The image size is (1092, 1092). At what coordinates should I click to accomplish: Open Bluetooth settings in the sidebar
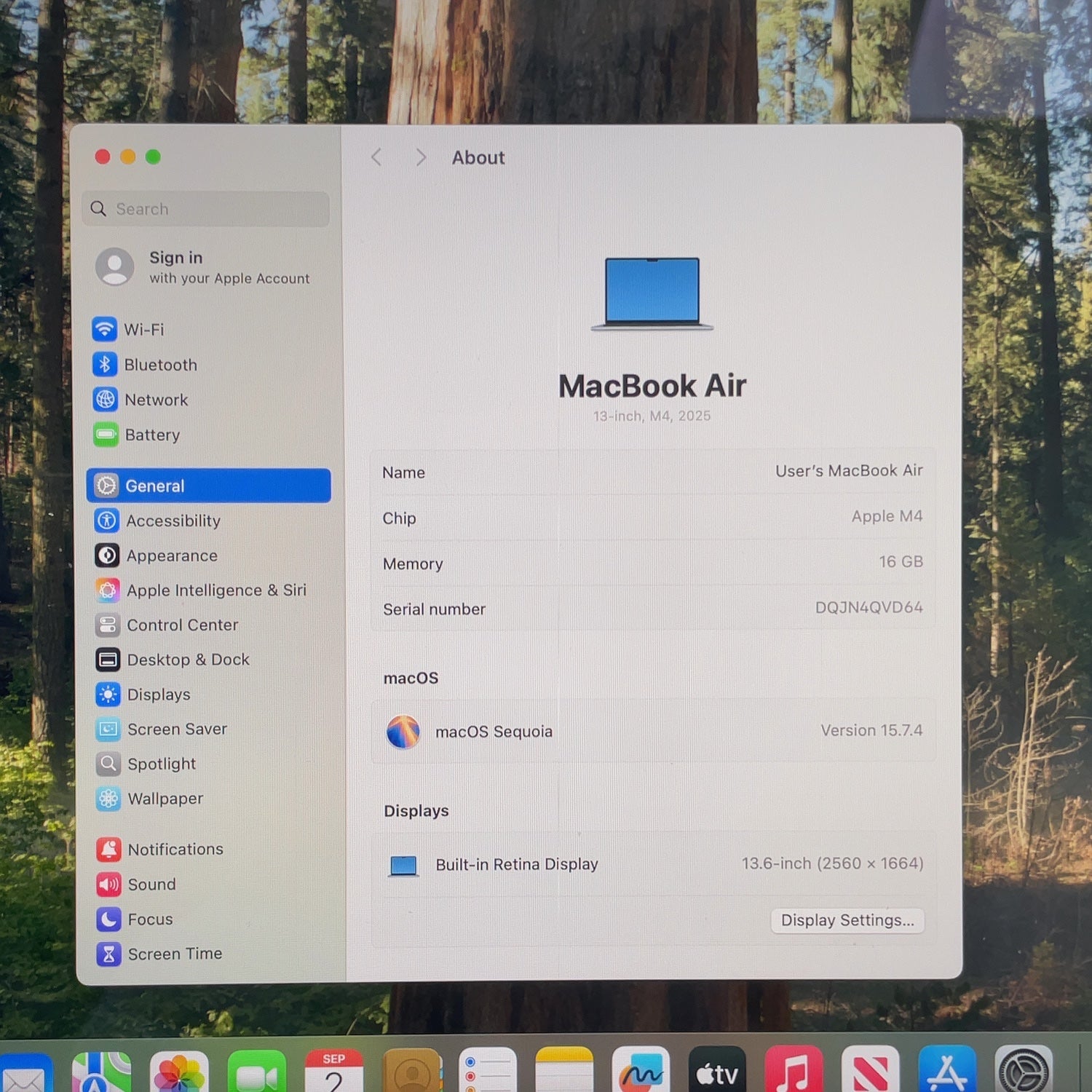[145, 364]
